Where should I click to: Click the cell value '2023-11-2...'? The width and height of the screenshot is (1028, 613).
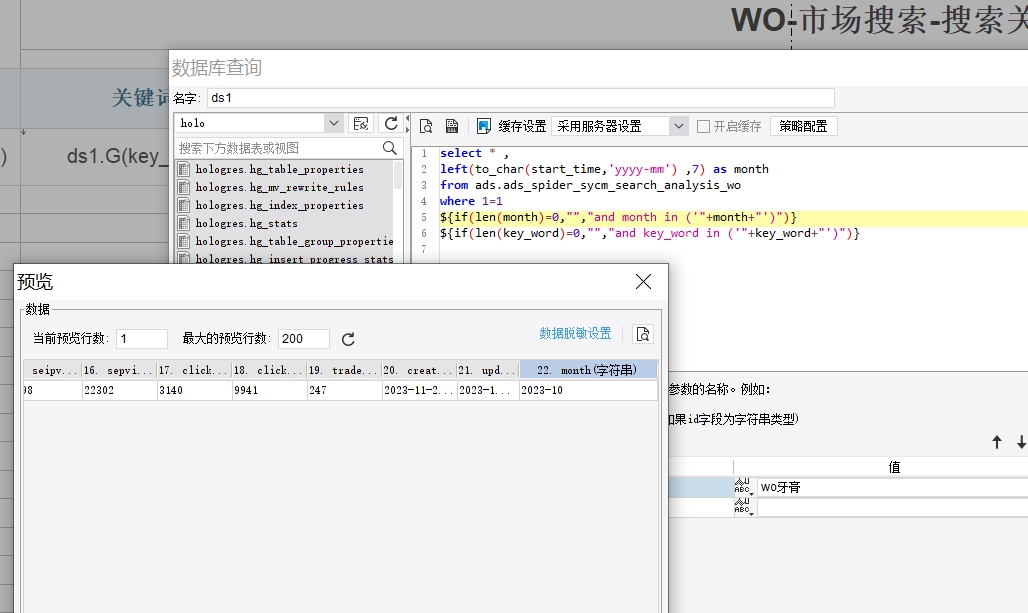coord(418,390)
